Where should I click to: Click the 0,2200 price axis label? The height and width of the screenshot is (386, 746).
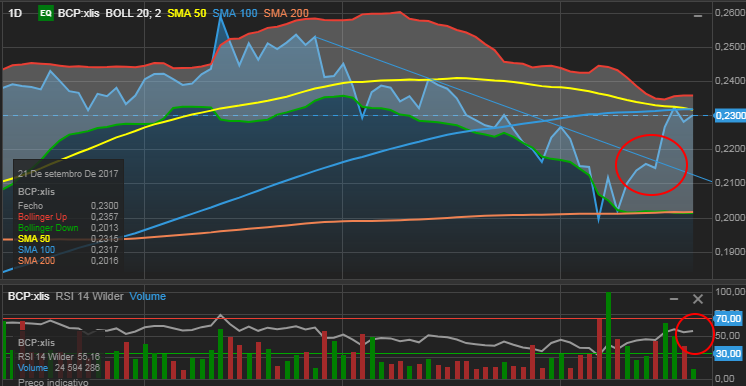point(729,149)
